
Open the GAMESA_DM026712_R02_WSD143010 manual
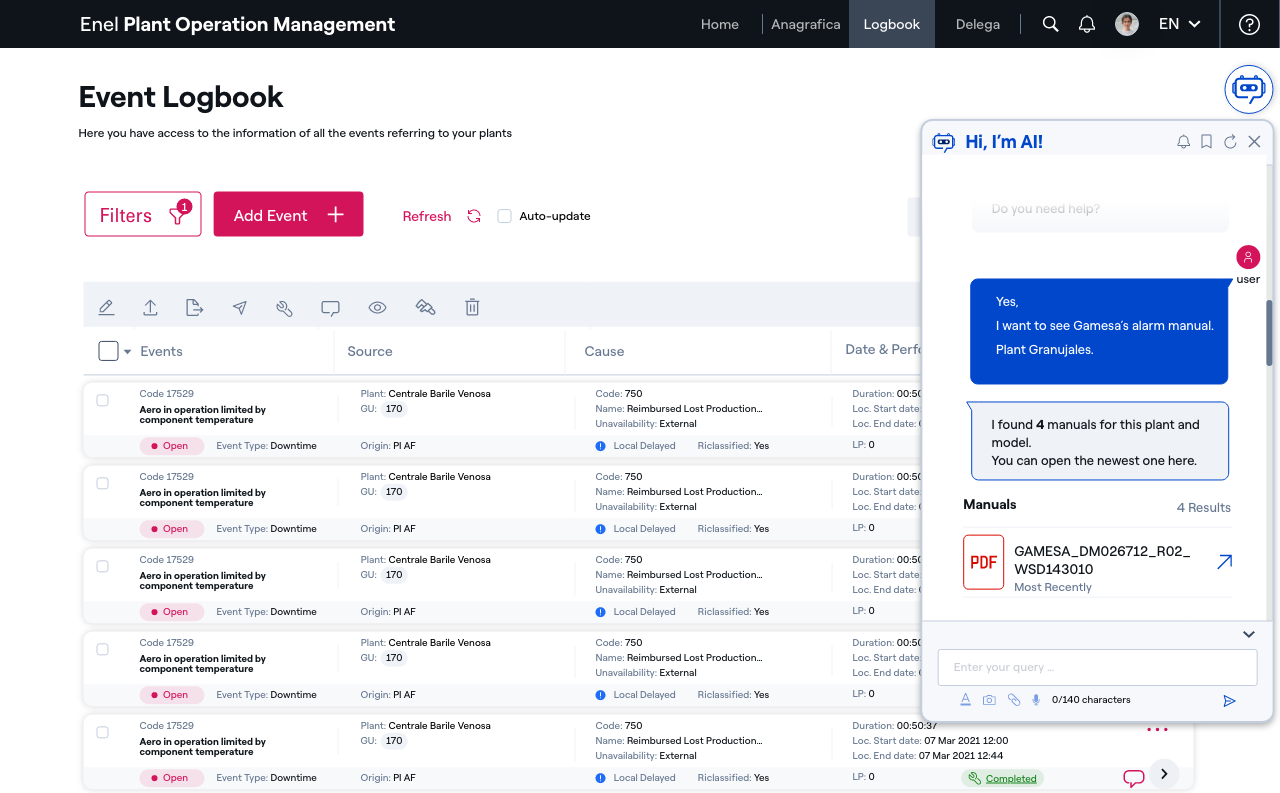click(x=1102, y=560)
